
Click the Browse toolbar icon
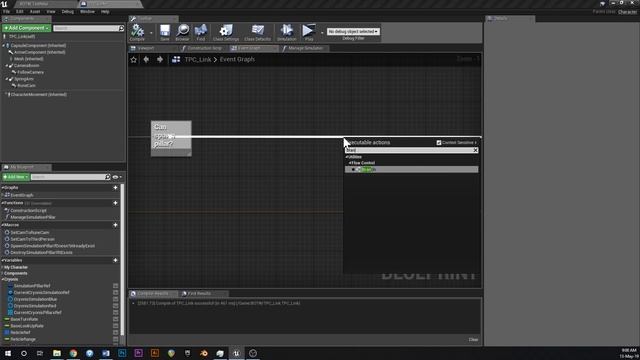tap(182, 32)
